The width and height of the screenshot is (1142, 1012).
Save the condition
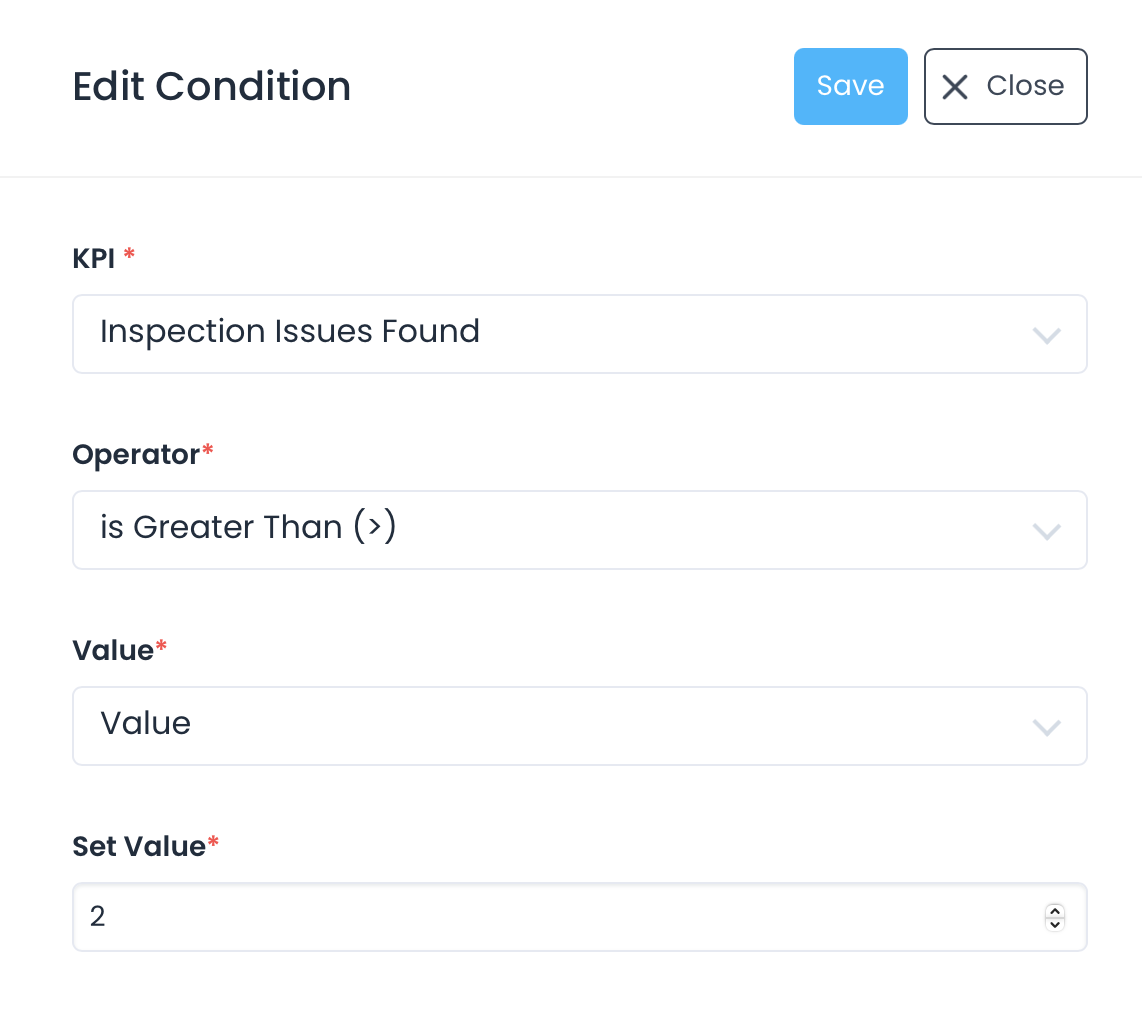pos(850,87)
